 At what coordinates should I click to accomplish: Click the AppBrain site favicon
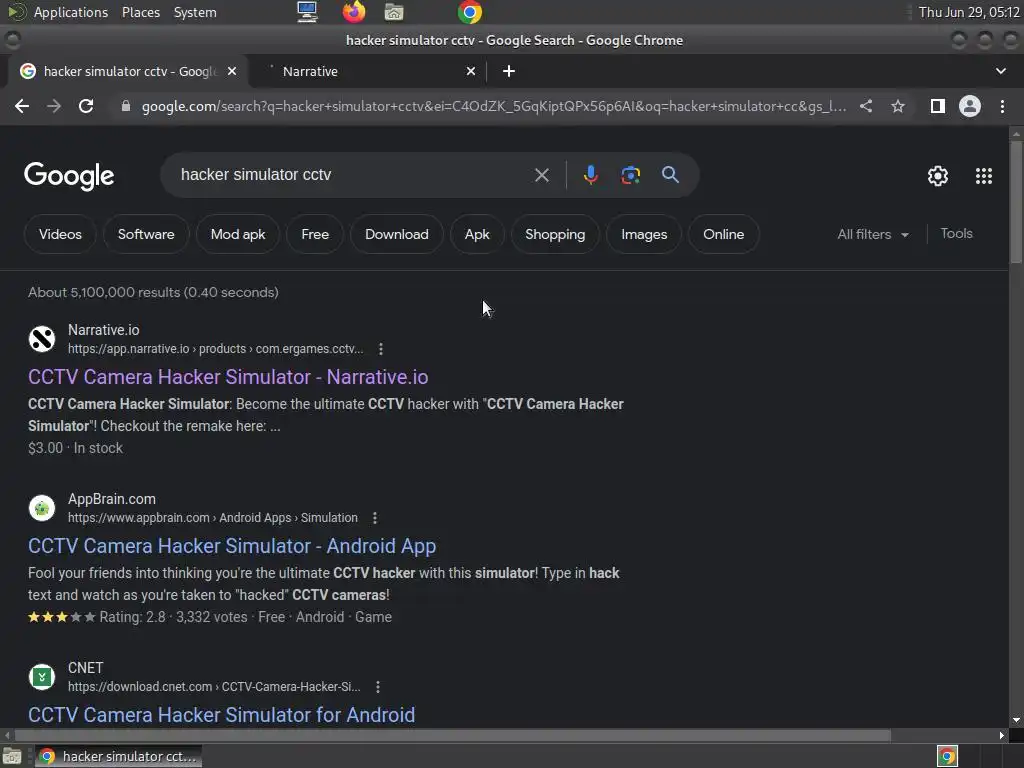[x=42, y=508]
